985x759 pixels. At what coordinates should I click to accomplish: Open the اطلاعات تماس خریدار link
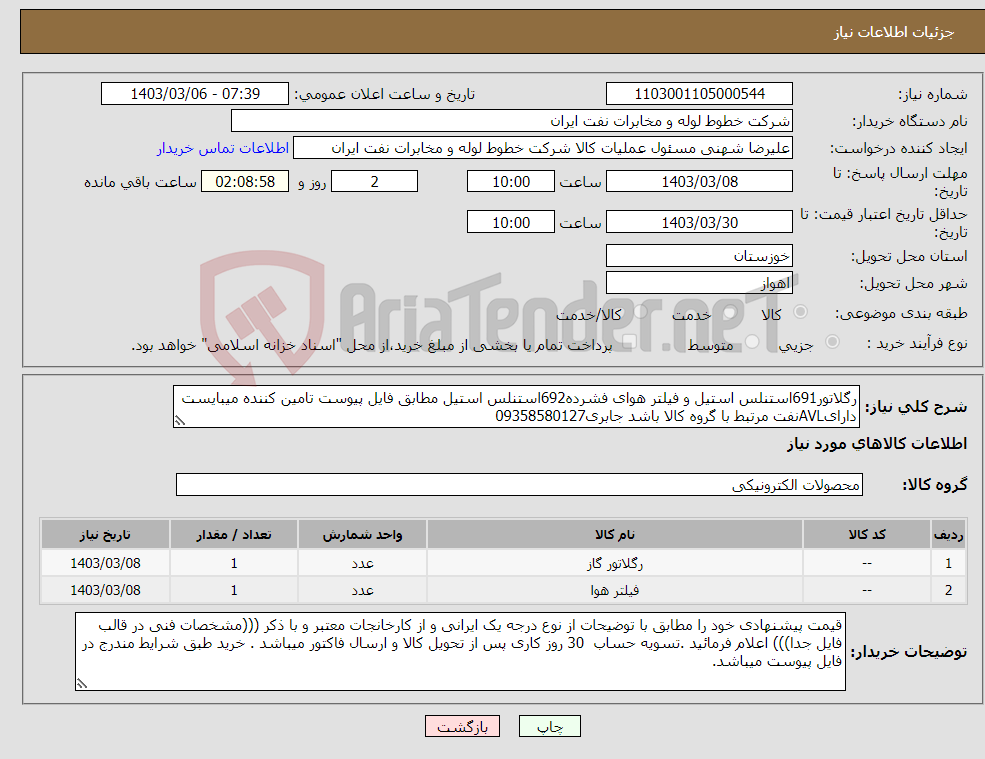click(223, 148)
